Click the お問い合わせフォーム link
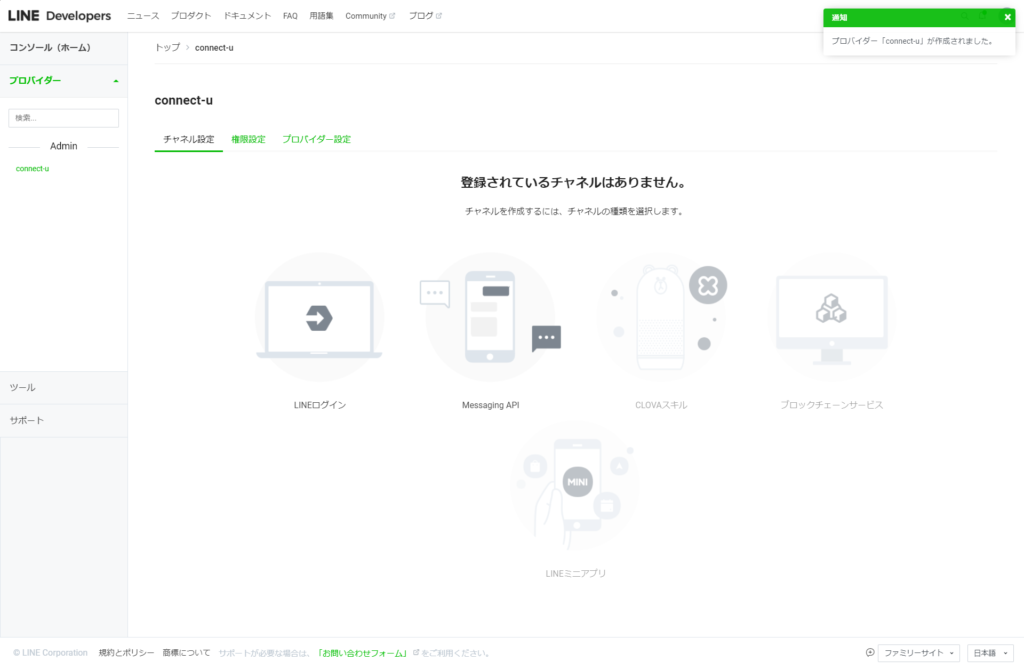This screenshot has height=669, width=1024. [x=362, y=653]
